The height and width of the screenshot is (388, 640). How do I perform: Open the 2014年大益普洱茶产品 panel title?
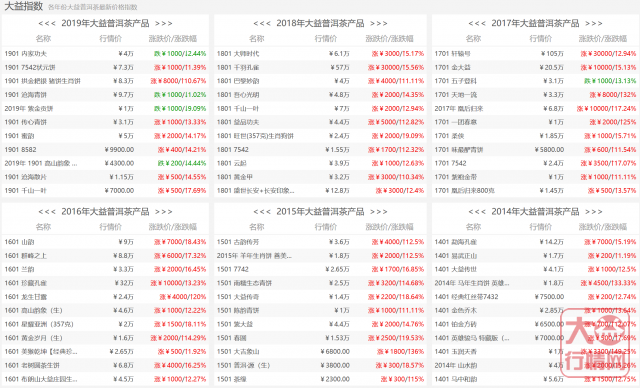(535, 211)
